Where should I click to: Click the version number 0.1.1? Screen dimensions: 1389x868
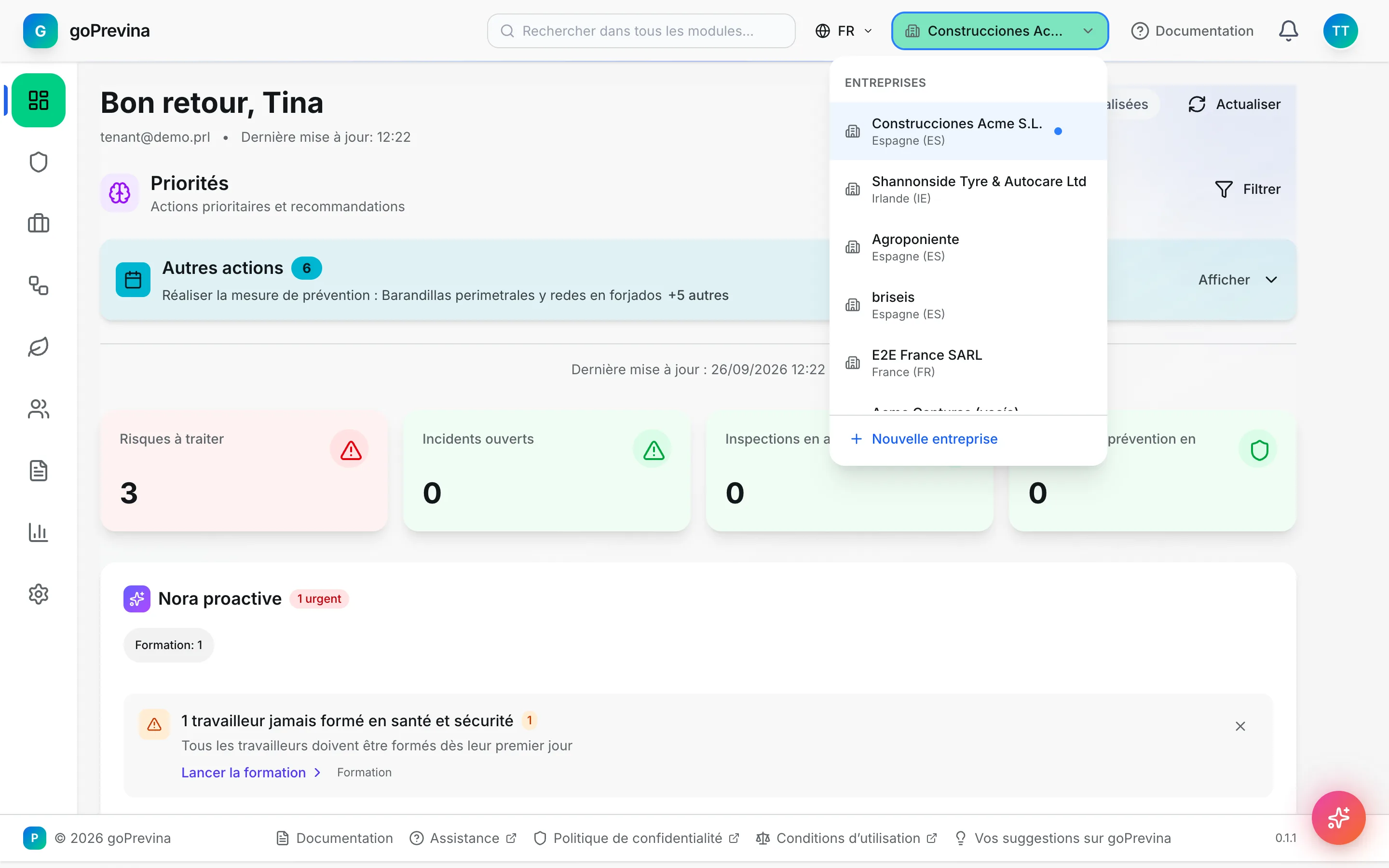pos(1286,838)
